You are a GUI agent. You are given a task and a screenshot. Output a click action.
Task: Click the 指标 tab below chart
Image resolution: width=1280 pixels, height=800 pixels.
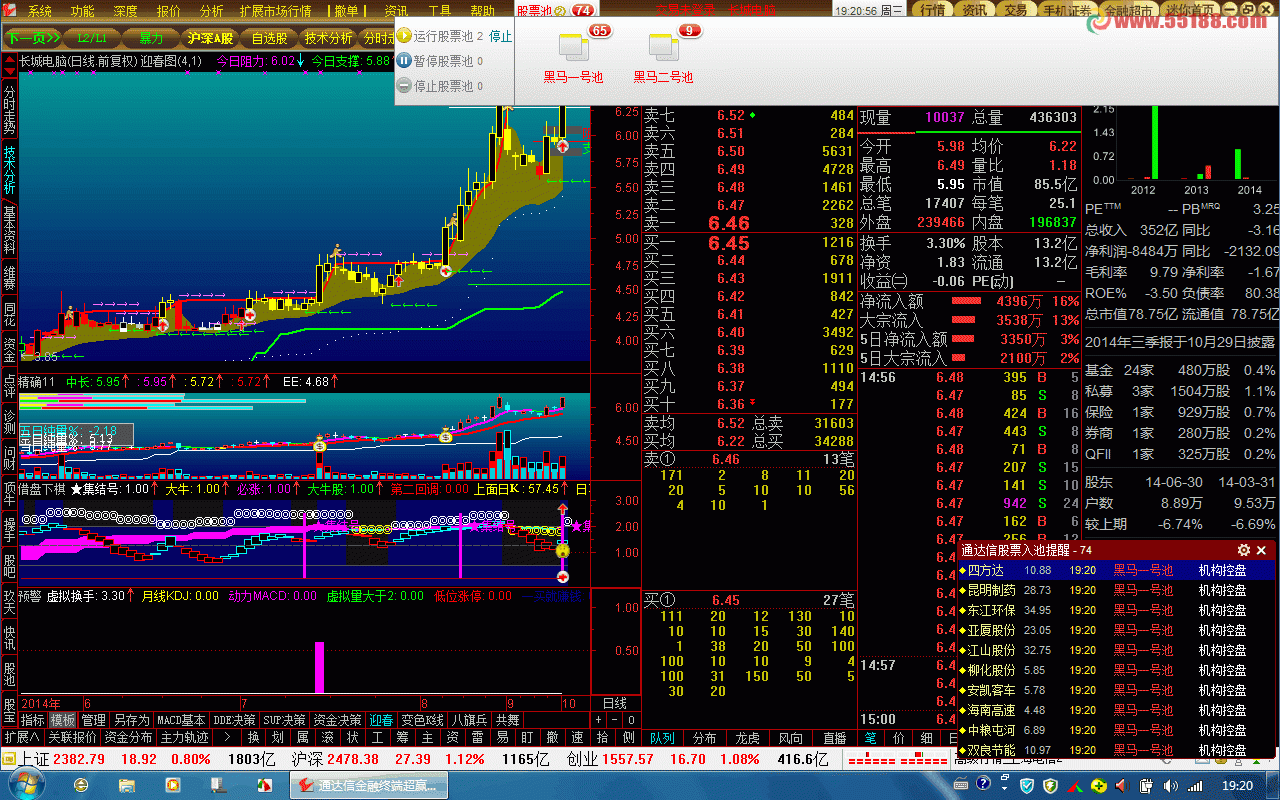click(32, 719)
